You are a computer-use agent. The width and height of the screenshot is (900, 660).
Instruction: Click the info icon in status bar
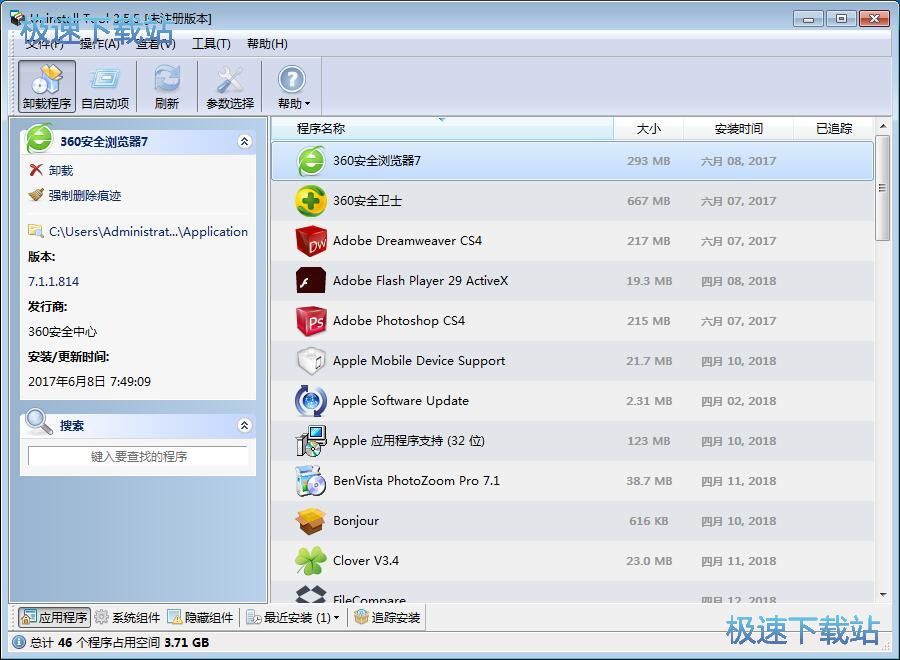[x=19, y=642]
